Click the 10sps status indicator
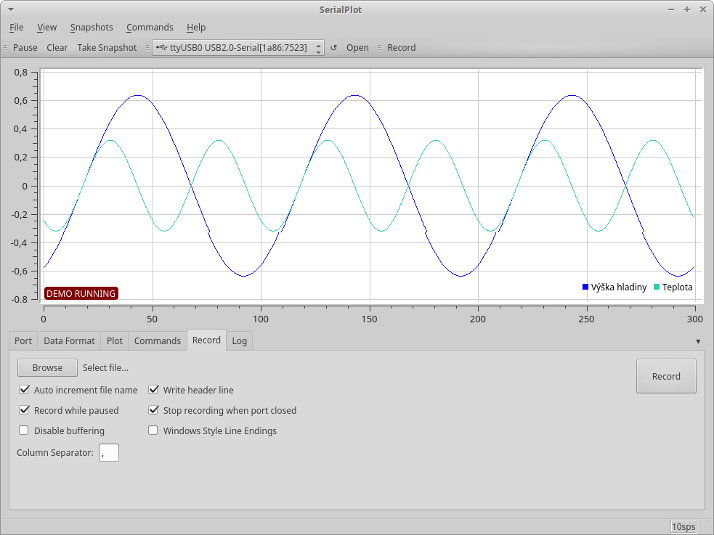Image resolution: width=714 pixels, height=535 pixels. tap(683, 527)
